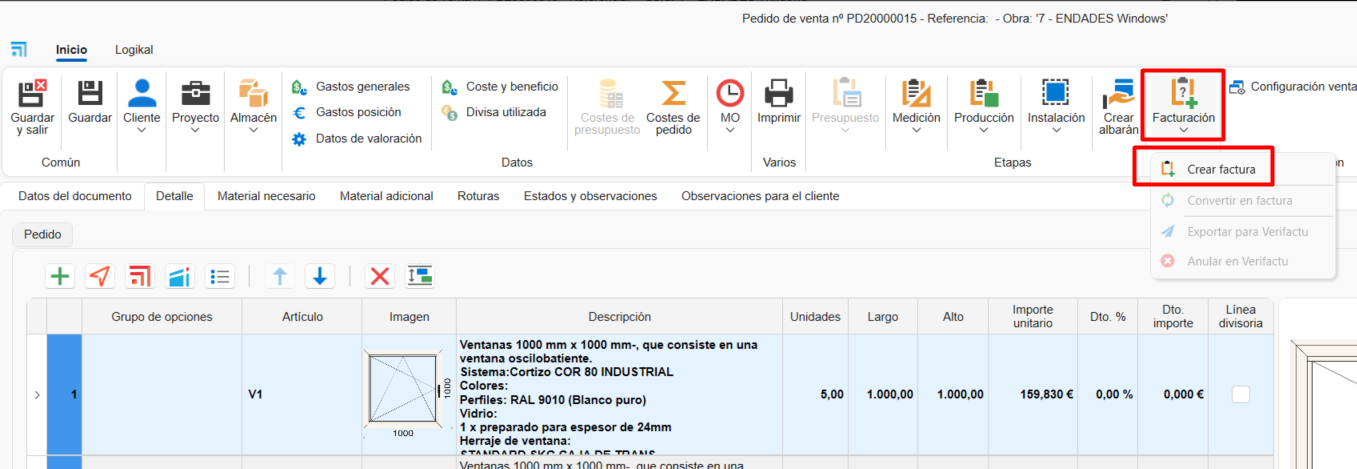Click the blue-red chart icon in detail toolbar
This screenshot has height=469, width=1357.
[180, 277]
